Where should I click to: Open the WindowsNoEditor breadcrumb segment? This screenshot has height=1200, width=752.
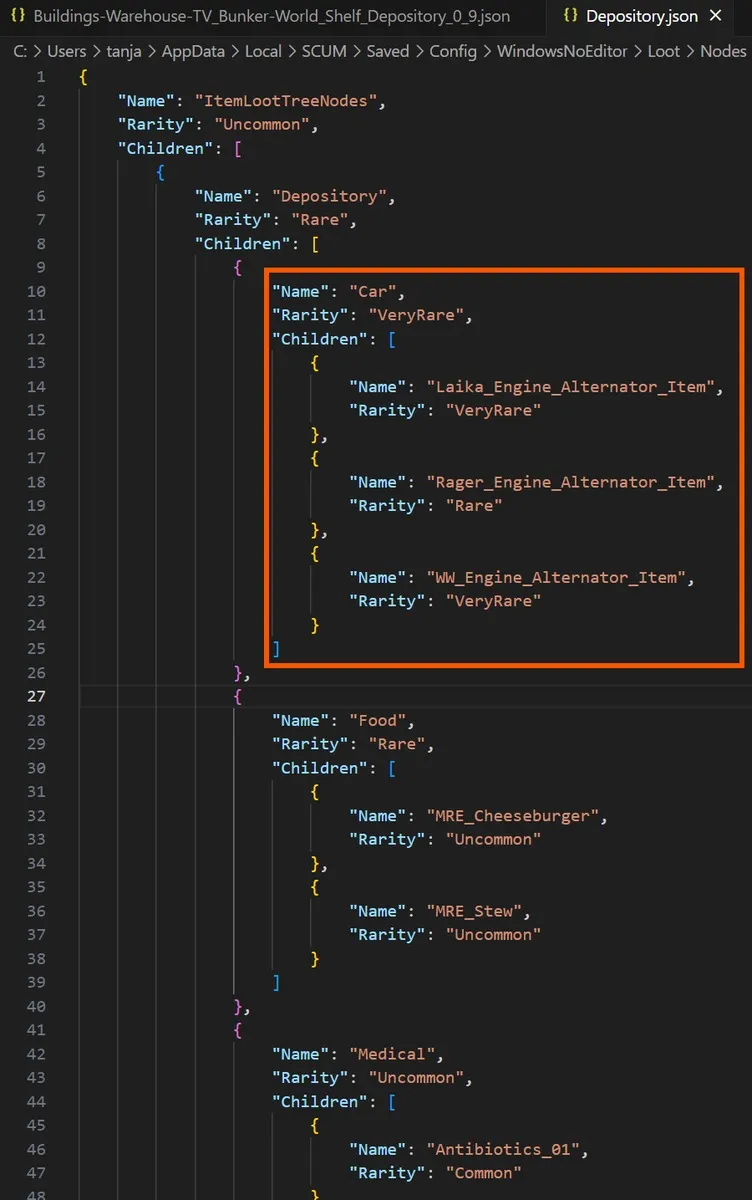coord(562,51)
